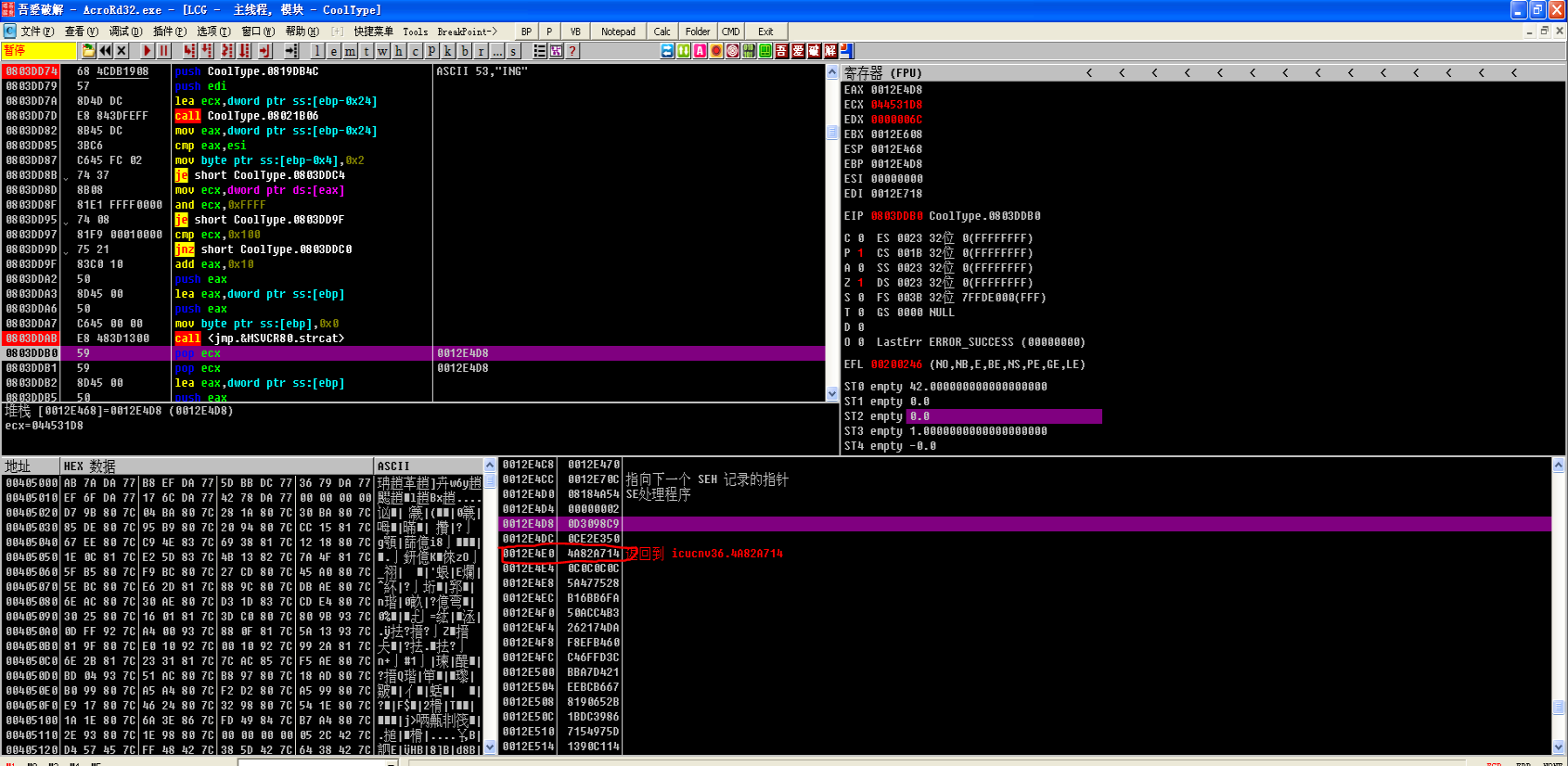Click the options list icon in toolbar
Image resolution: width=1568 pixels, height=766 pixels.
(539, 51)
